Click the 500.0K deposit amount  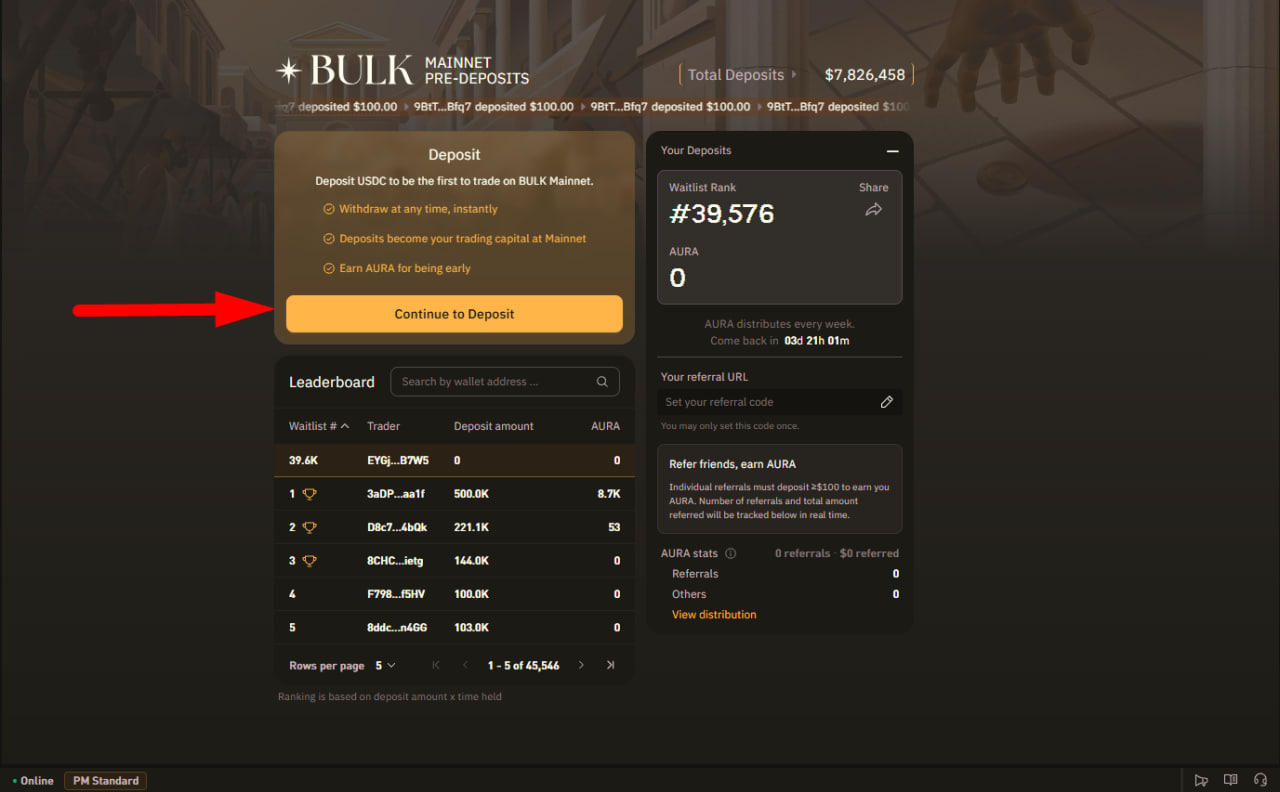pos(471,494)
